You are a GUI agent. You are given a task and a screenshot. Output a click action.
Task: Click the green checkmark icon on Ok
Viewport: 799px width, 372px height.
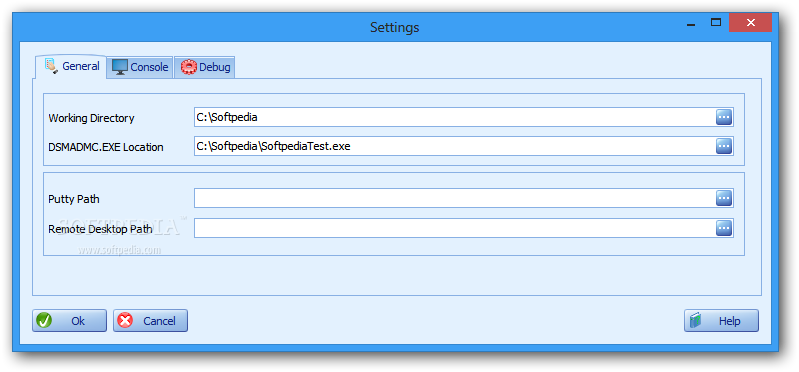44,321
